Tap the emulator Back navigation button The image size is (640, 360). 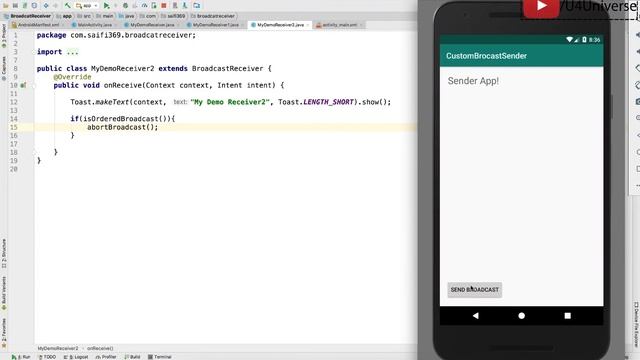[476, 316]
